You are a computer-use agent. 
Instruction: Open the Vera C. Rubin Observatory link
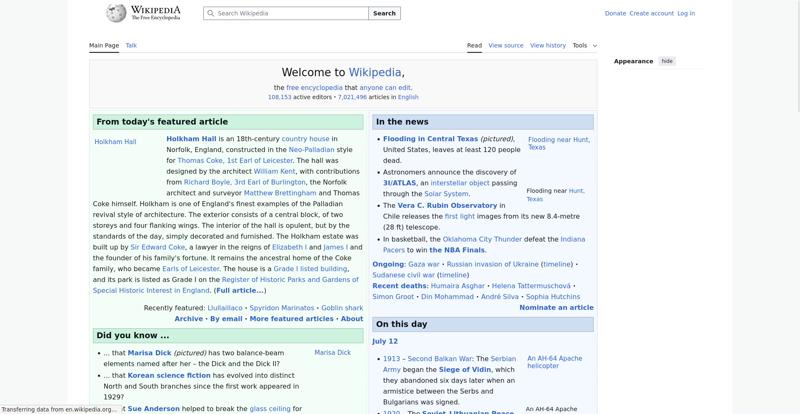point(447,205)
